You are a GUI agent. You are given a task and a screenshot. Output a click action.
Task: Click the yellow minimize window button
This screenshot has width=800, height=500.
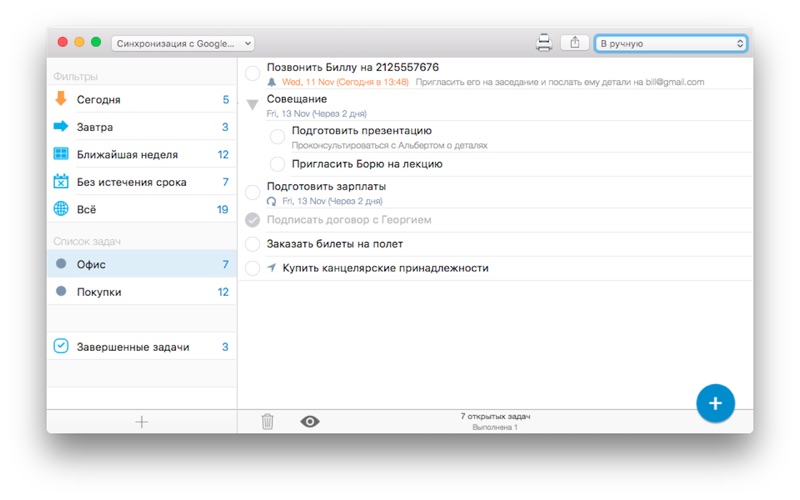click(79, 42)
